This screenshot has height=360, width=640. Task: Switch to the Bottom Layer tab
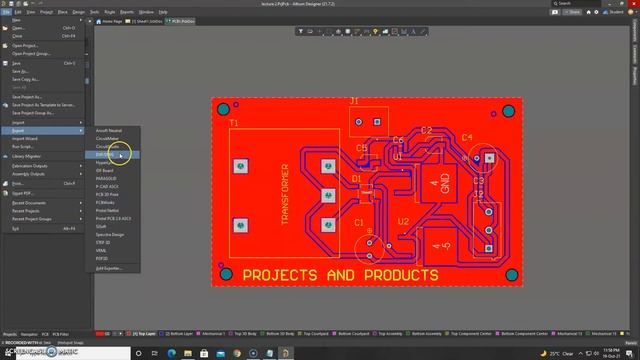tap(176, 334)
